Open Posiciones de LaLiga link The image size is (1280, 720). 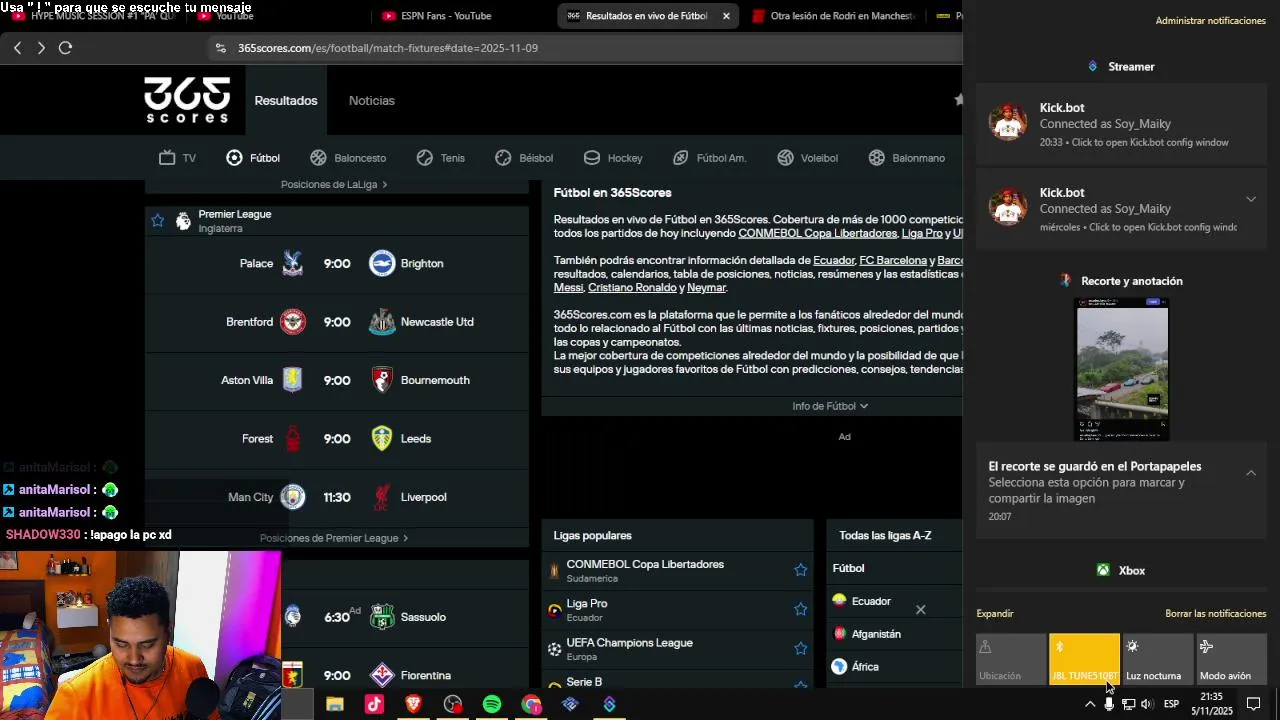click(x=334, y=185)
